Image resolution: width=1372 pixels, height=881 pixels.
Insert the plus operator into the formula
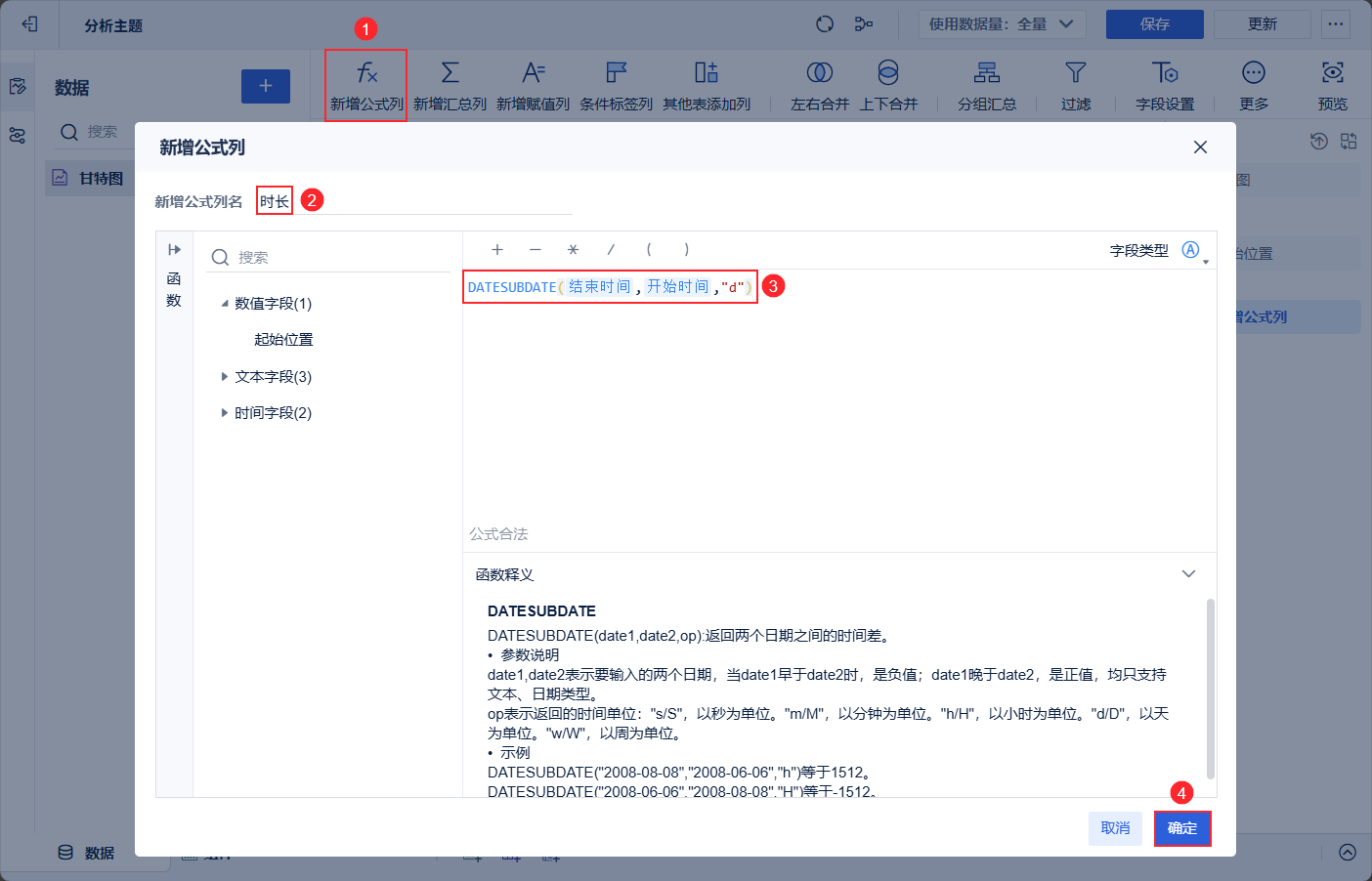(x=497, y=250)
